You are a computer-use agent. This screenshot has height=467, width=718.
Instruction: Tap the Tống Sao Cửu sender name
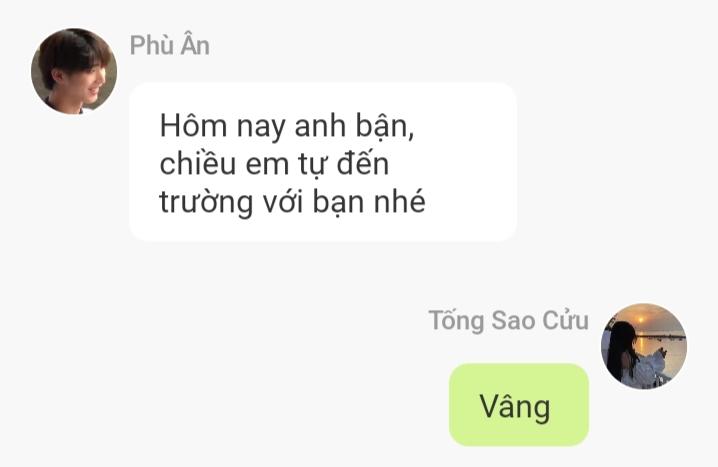coord(509,320)
